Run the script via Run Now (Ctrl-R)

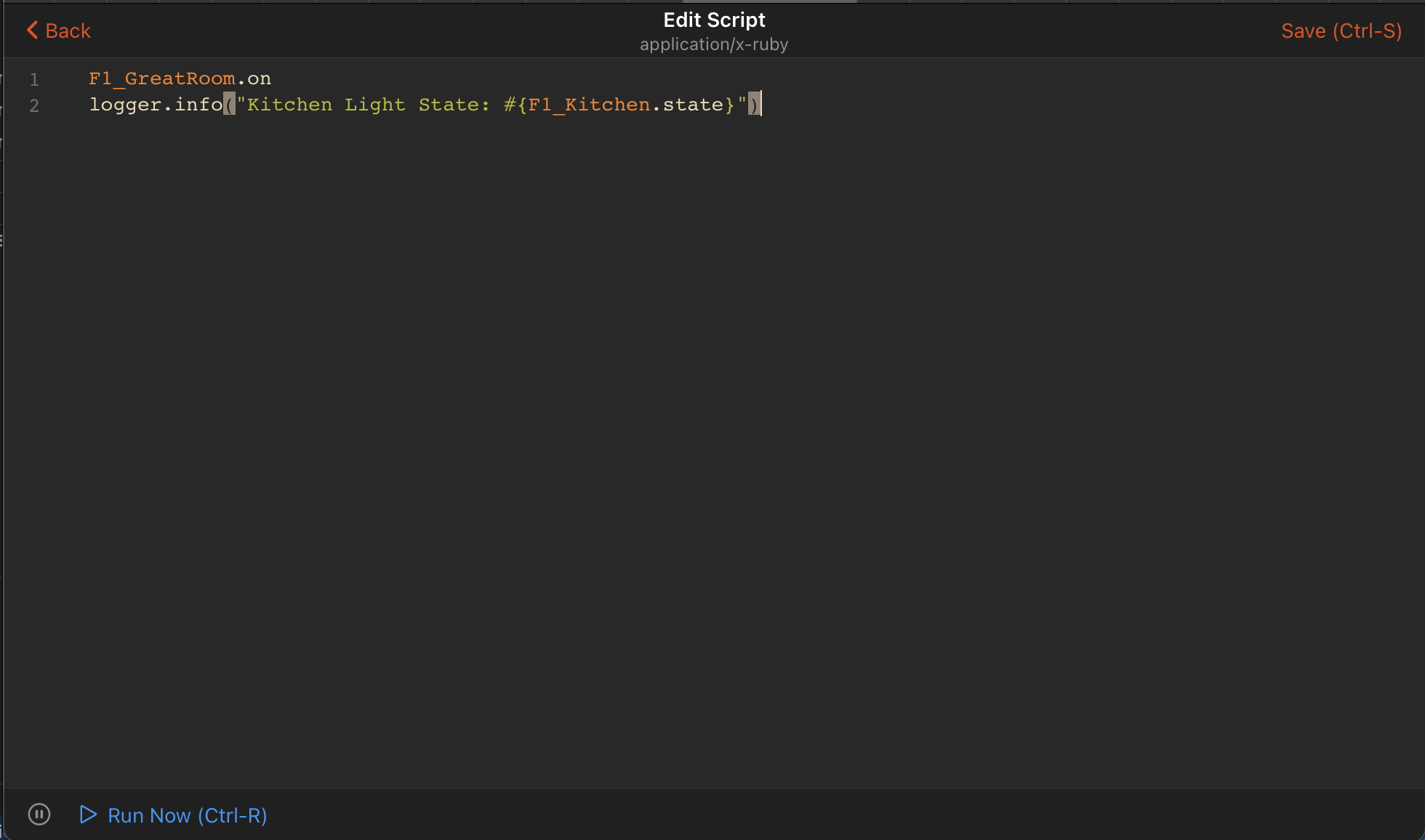pyautogui.click(x=187, y=815)
